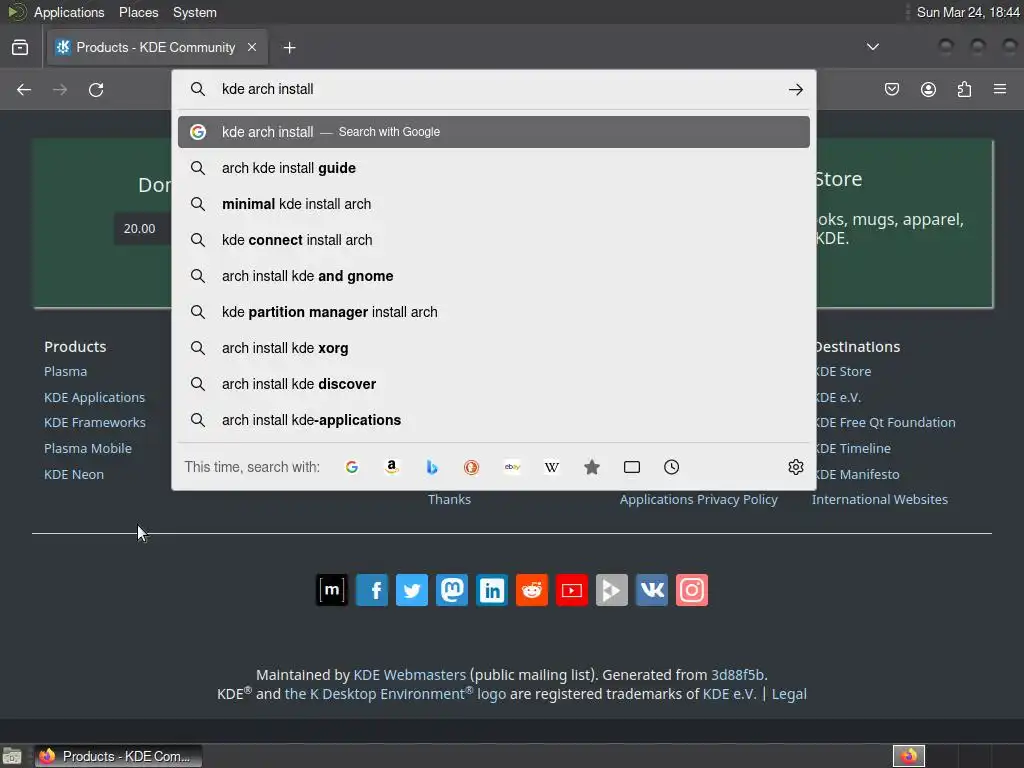Viewport: 1024px width, 768px height.
Task: Open KDE Mastodon social icon
Action: pos(452,590)
